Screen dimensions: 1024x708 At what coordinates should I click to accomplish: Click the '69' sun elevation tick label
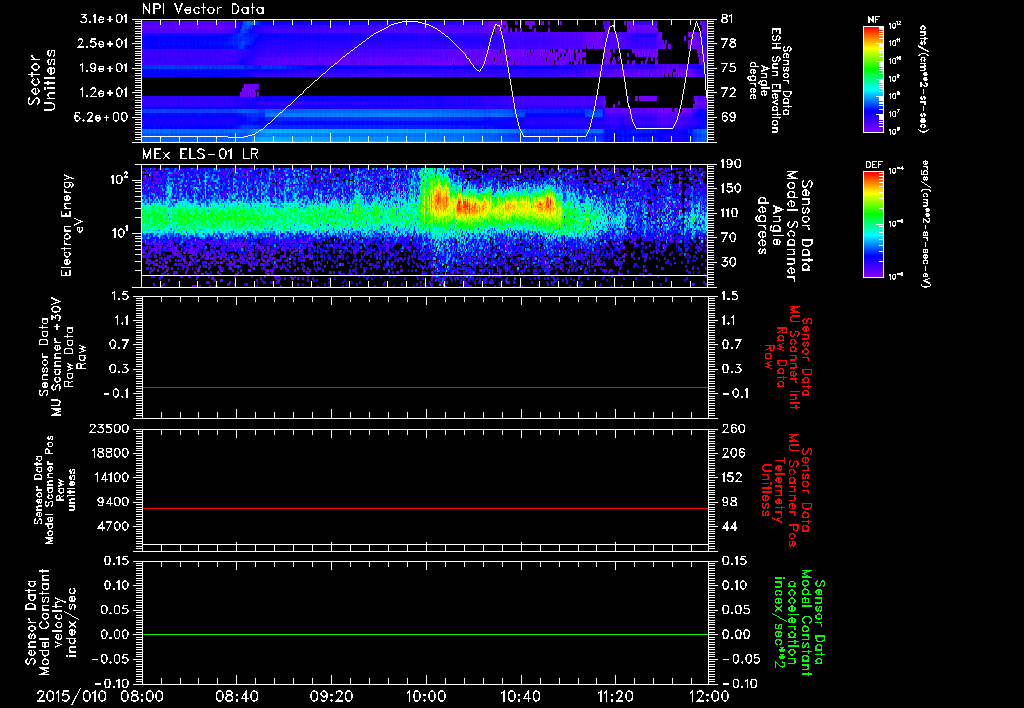pyautogui.click(x=728, y=117)
